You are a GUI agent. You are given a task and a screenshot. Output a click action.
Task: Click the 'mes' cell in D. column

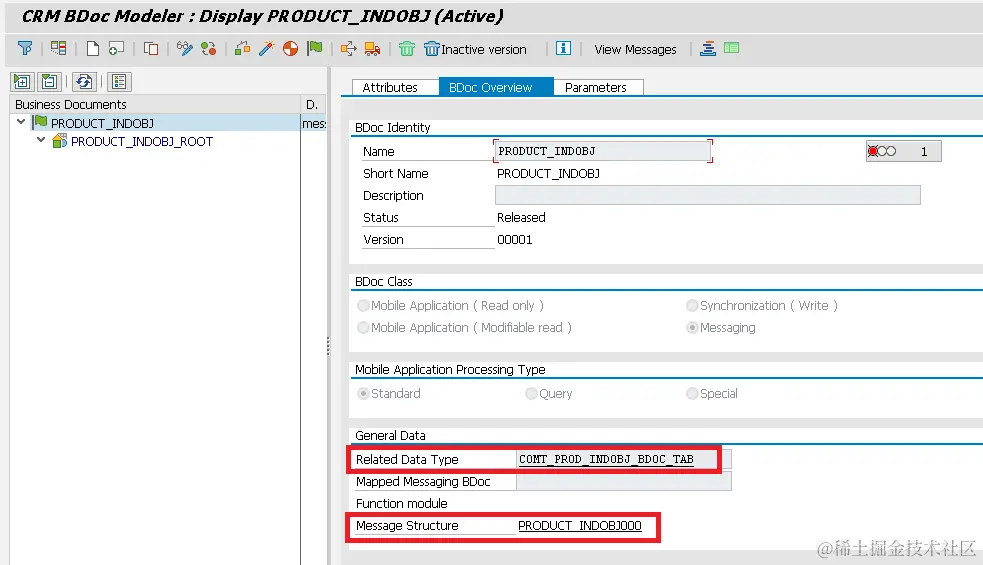(x=314, y=124)
